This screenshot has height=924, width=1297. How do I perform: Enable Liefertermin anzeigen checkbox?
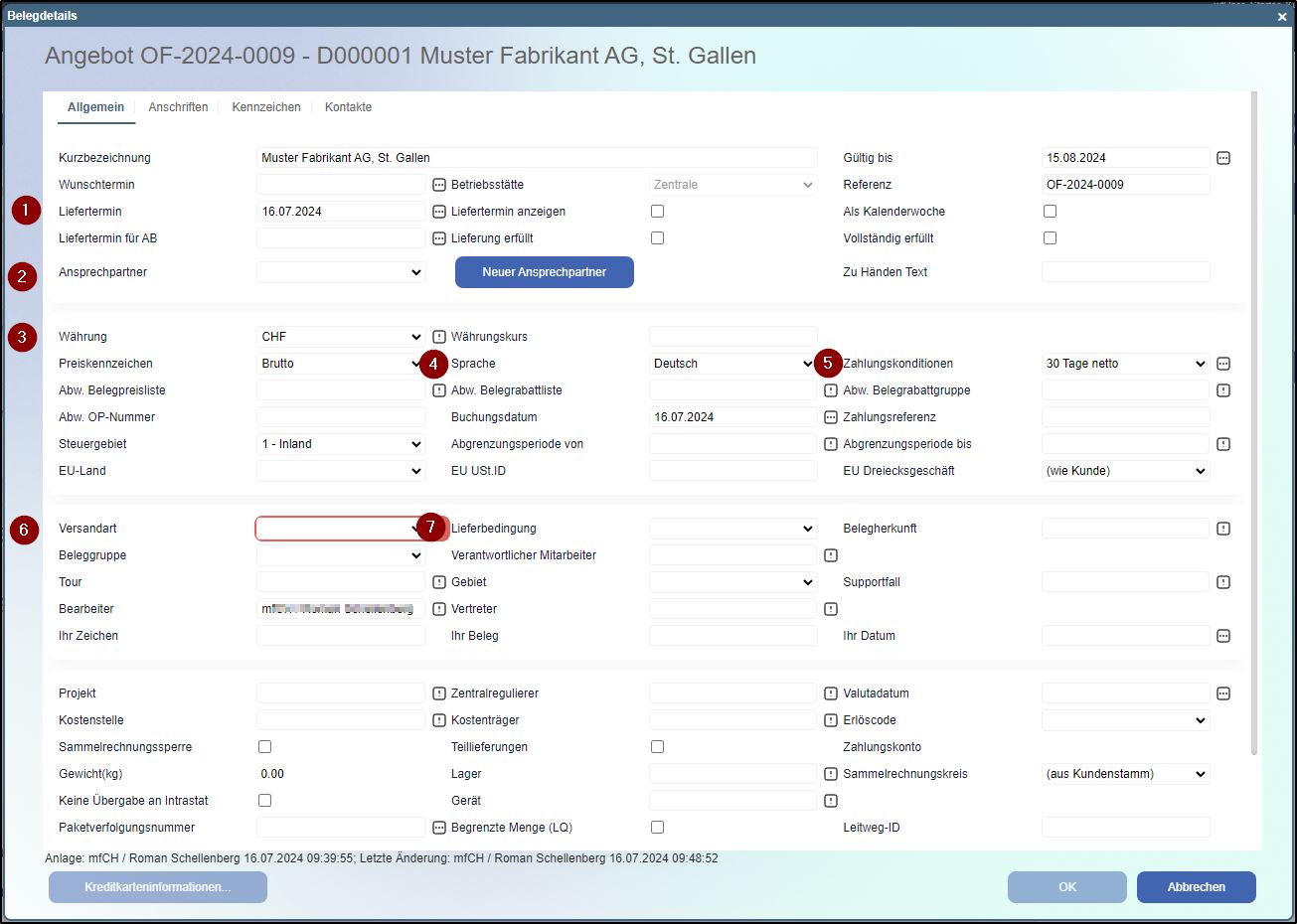tap(657, 212)
